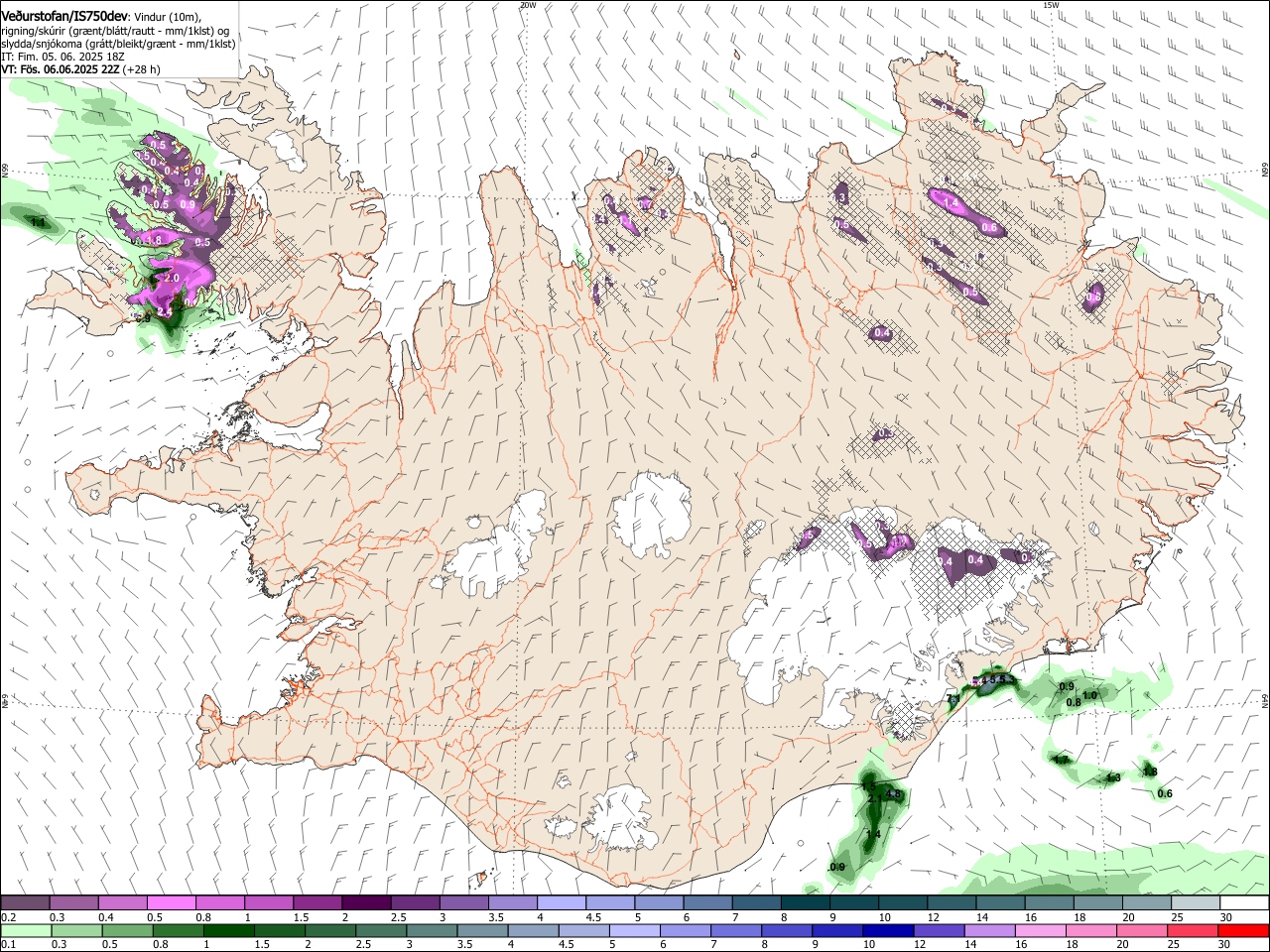
Task: Click the 'IT: Fim. 05. 06. 2025 18Z' line
Action: click(x=63, y=57)
